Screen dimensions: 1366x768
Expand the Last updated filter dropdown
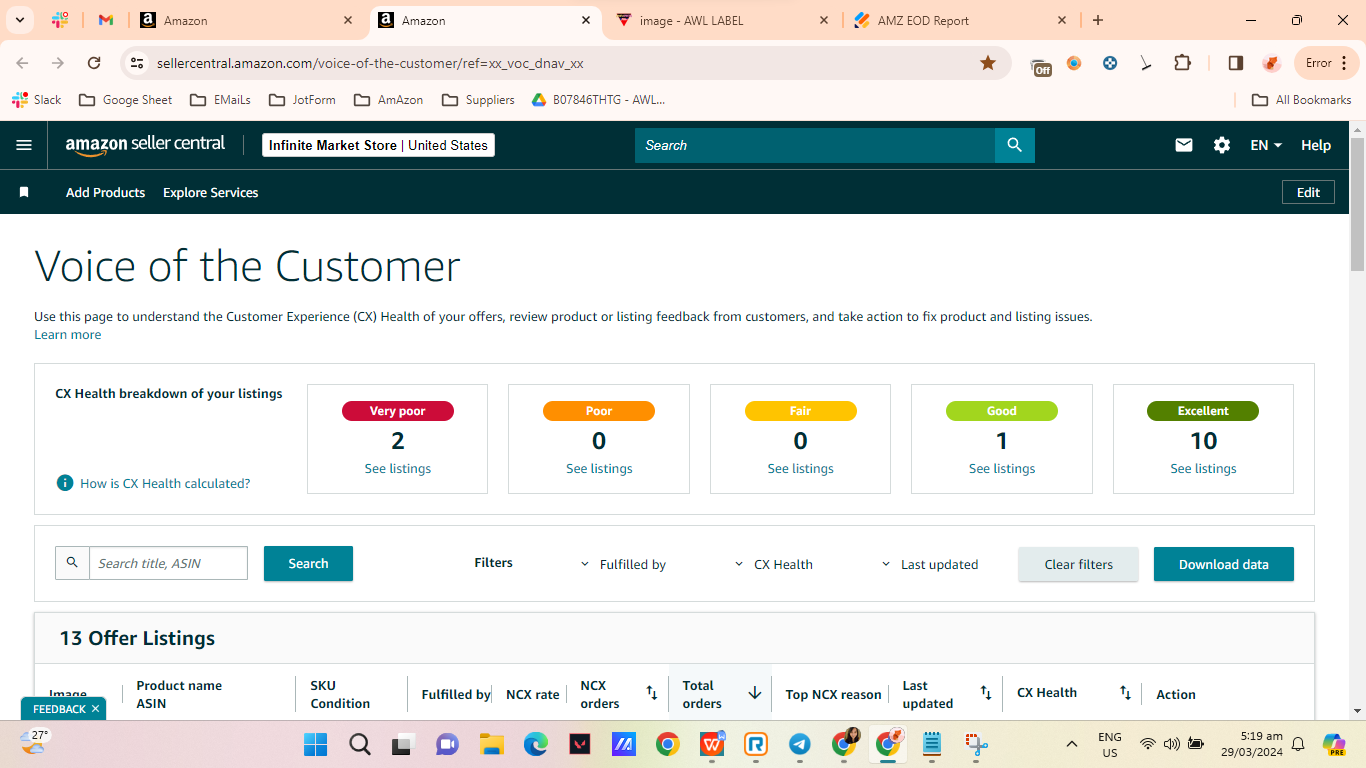(x=930, y=564)
